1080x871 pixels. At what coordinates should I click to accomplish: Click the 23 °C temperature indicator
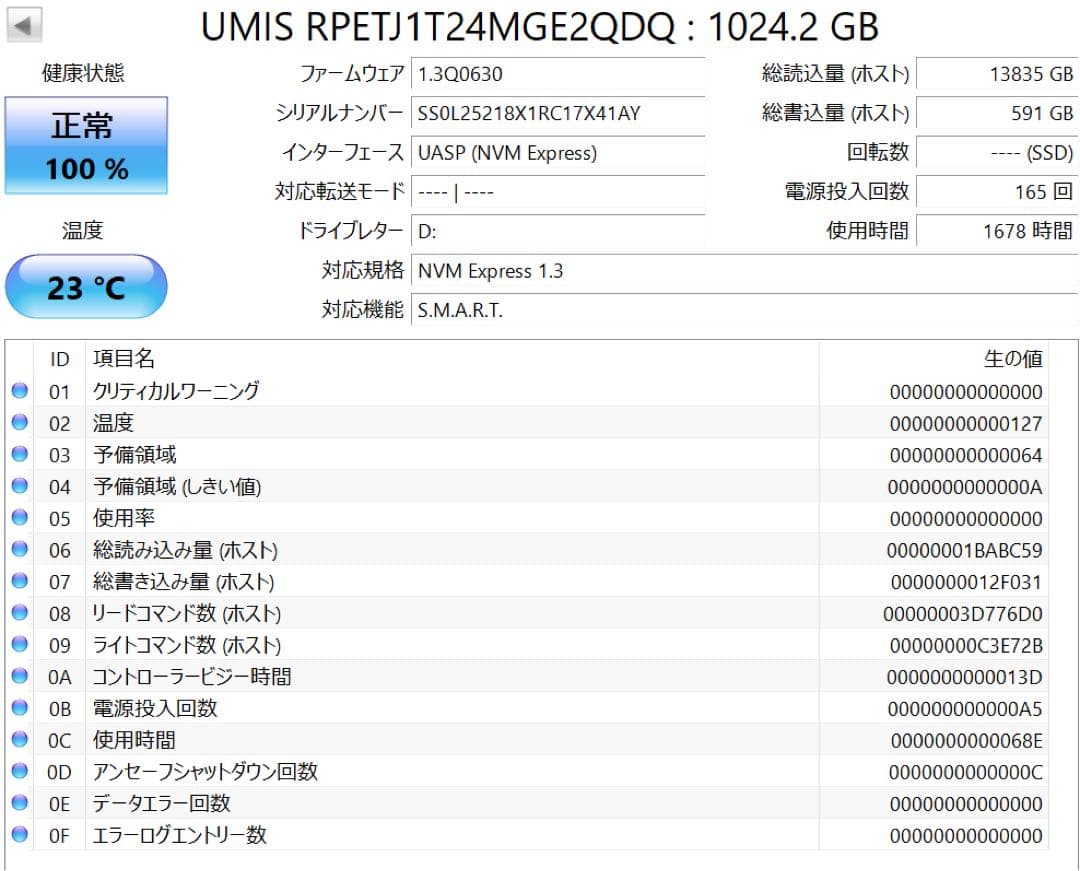pyautogui.click(x=85, y=286)
